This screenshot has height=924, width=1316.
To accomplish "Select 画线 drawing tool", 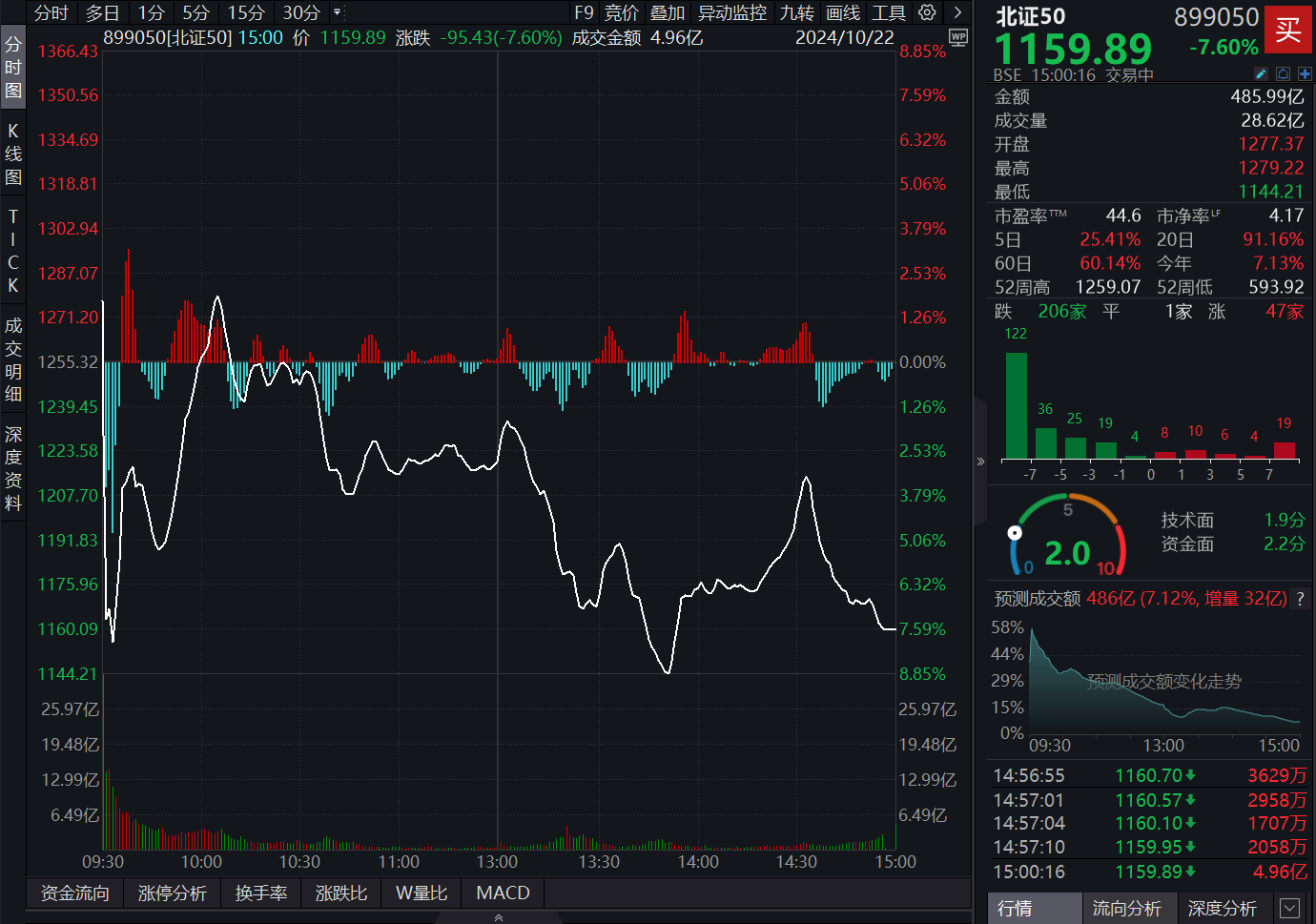I will tap(843, 12).
